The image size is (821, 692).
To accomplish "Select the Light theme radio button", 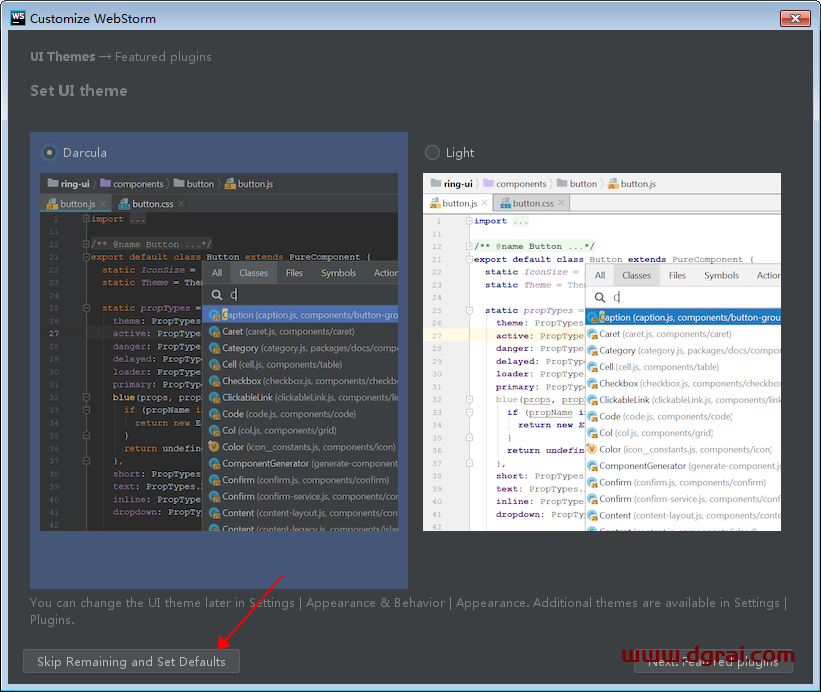I will point(432,152).
